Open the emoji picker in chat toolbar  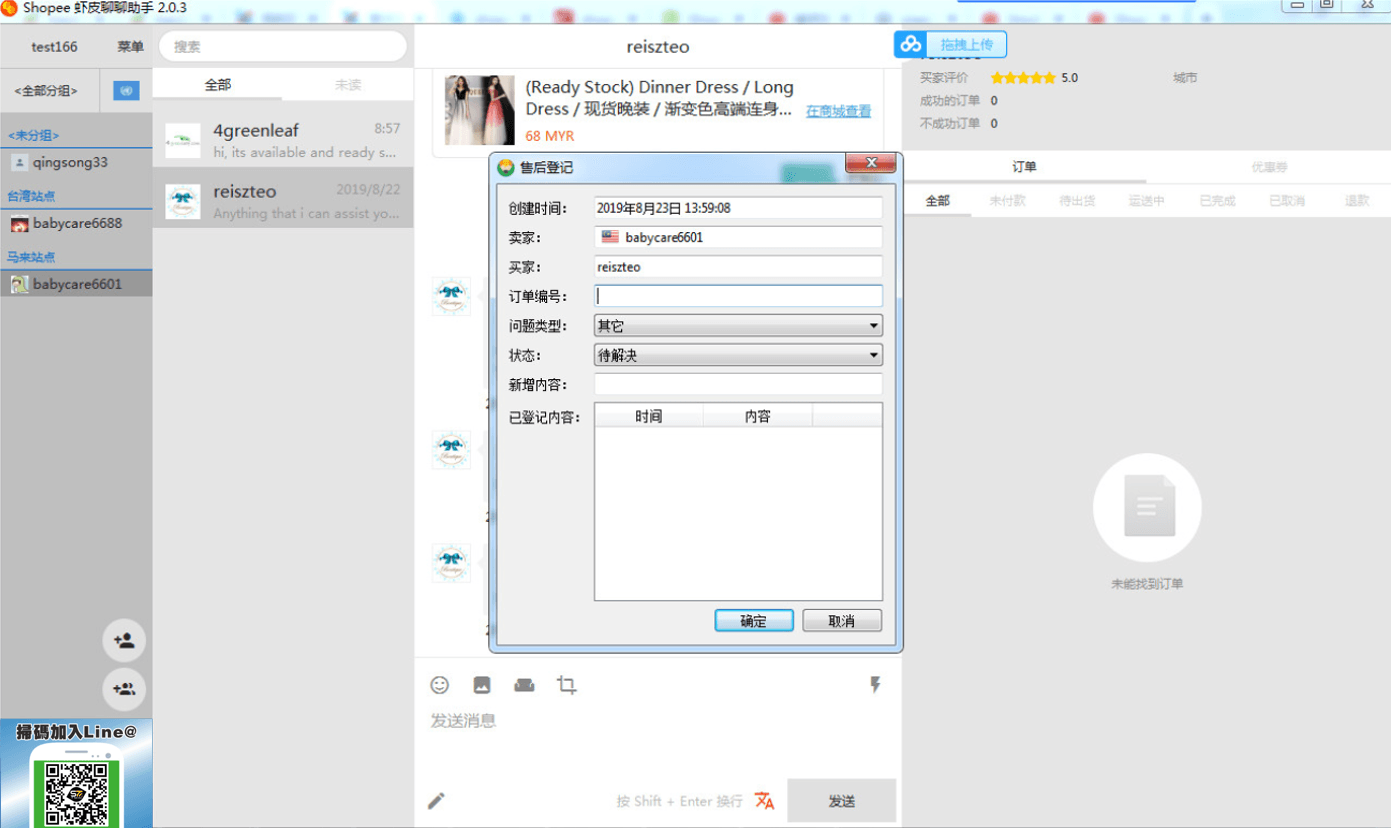(440, 685)
